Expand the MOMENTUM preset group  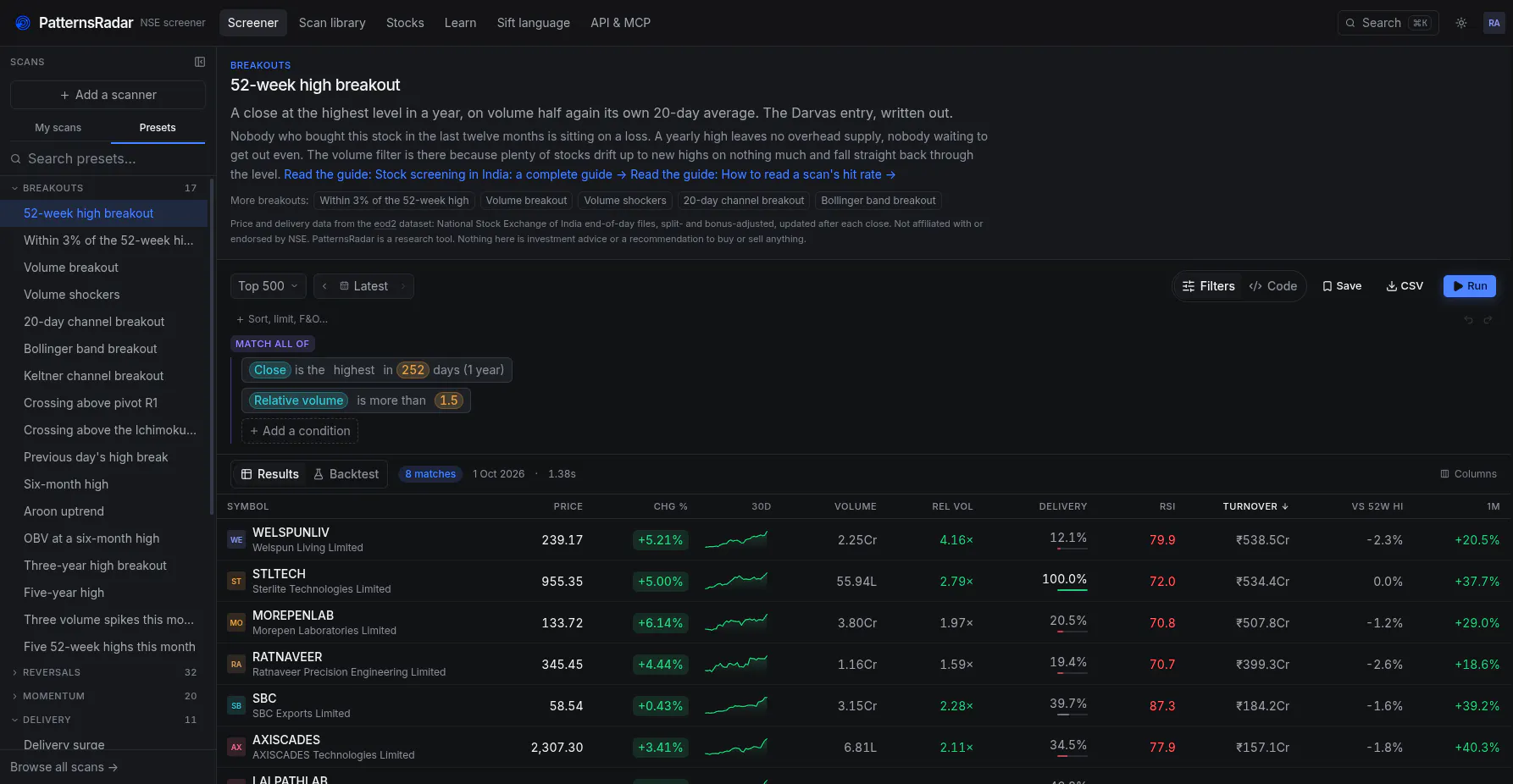click(x=105, y=696)
